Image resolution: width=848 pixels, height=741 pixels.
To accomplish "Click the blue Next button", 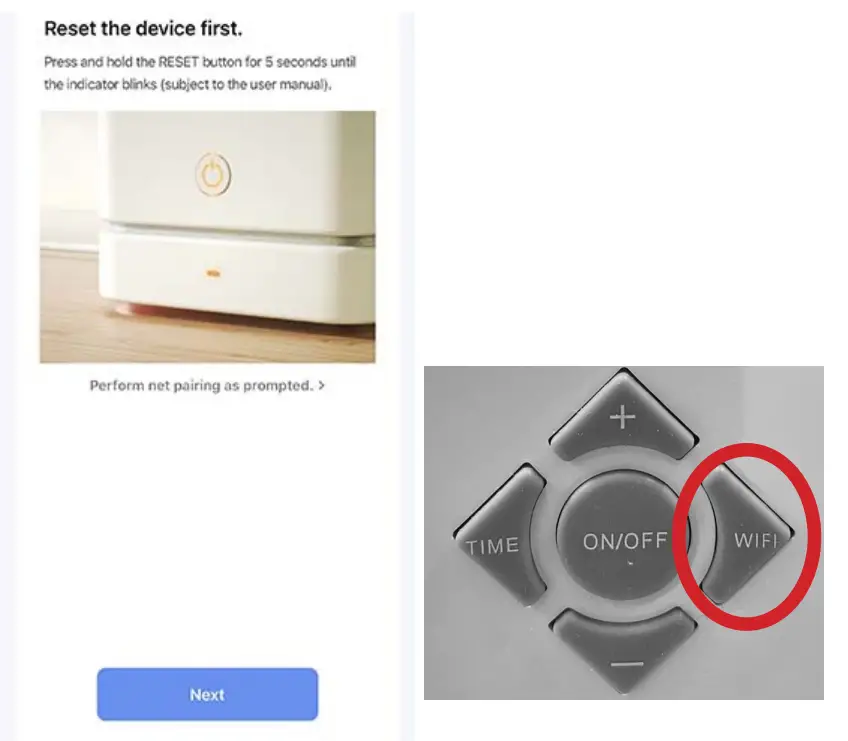I will pos(208,694).
